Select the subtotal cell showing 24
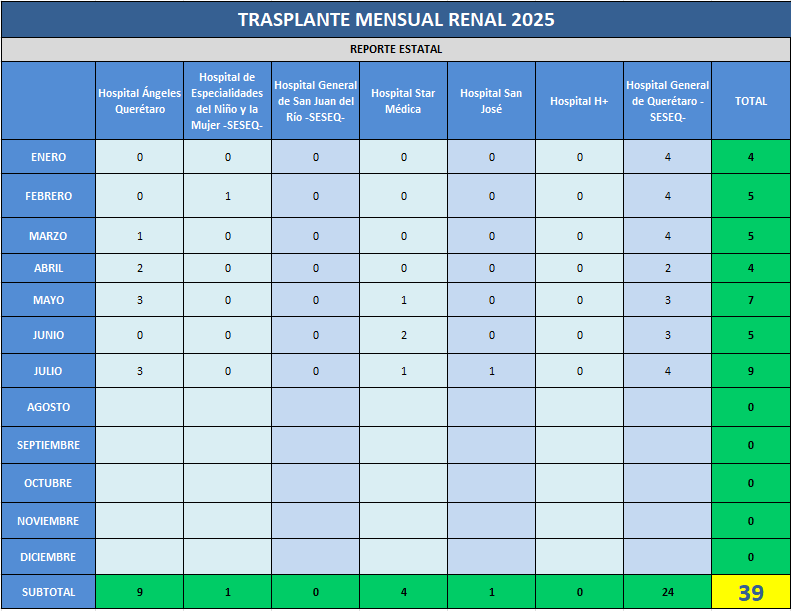Image resolution: width=791 pixels, height=611 pixels. [x=667, y=592]
